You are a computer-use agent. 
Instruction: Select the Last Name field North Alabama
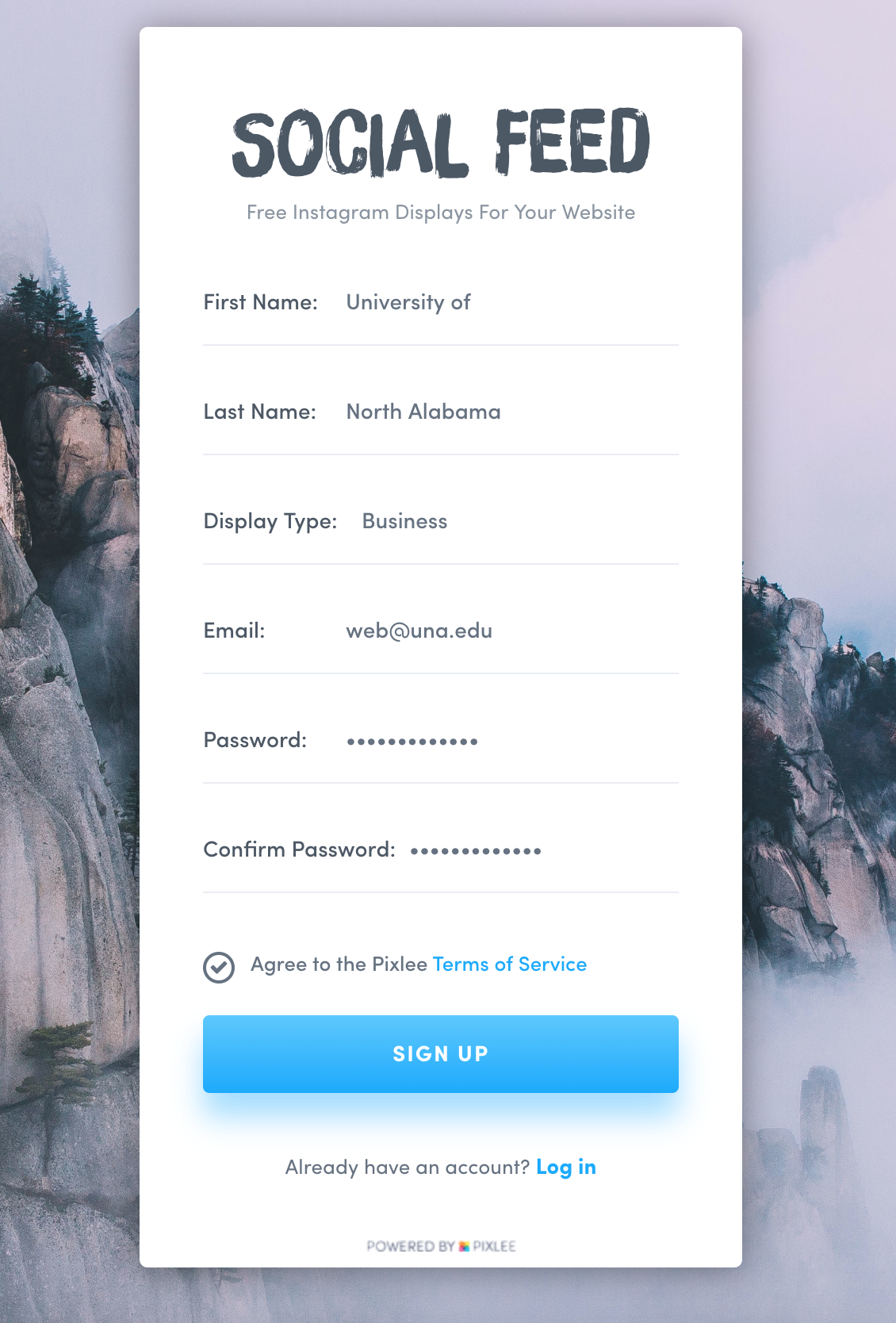tap(512, 412)
